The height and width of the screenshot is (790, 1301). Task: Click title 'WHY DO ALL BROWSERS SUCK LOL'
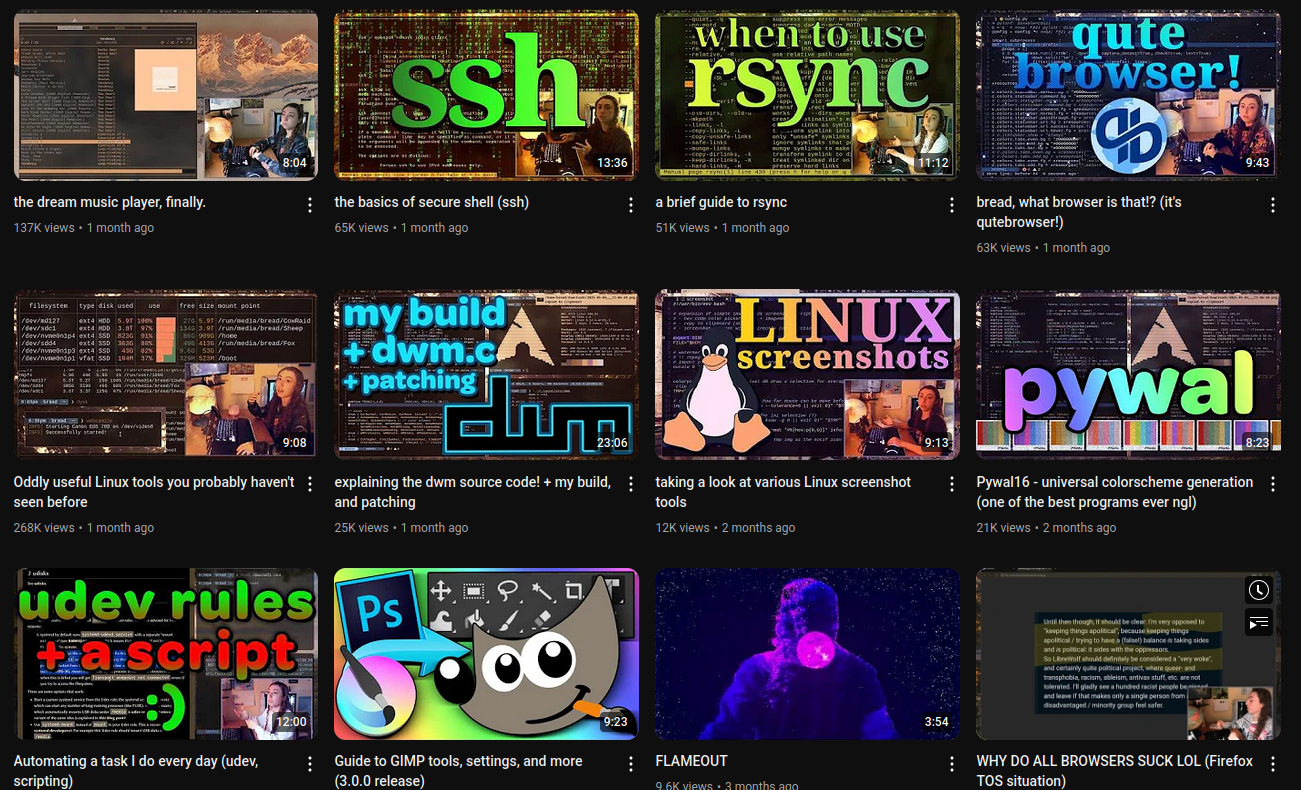(1115, 770)
